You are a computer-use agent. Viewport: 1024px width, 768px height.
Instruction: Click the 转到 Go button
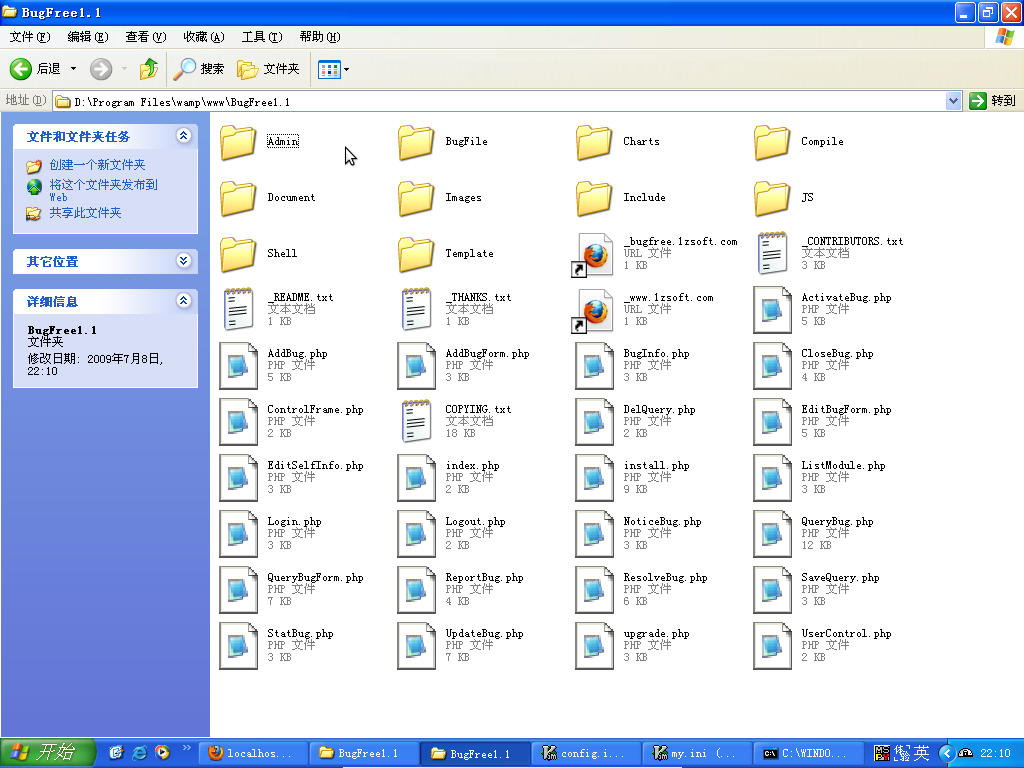tap(993, 101)
